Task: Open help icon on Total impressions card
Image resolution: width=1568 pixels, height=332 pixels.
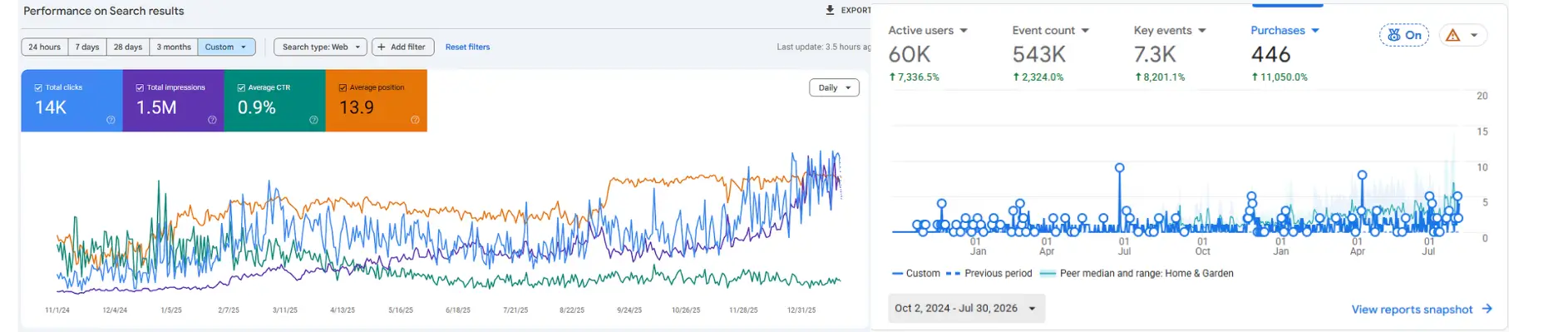Action: (212, 120)
